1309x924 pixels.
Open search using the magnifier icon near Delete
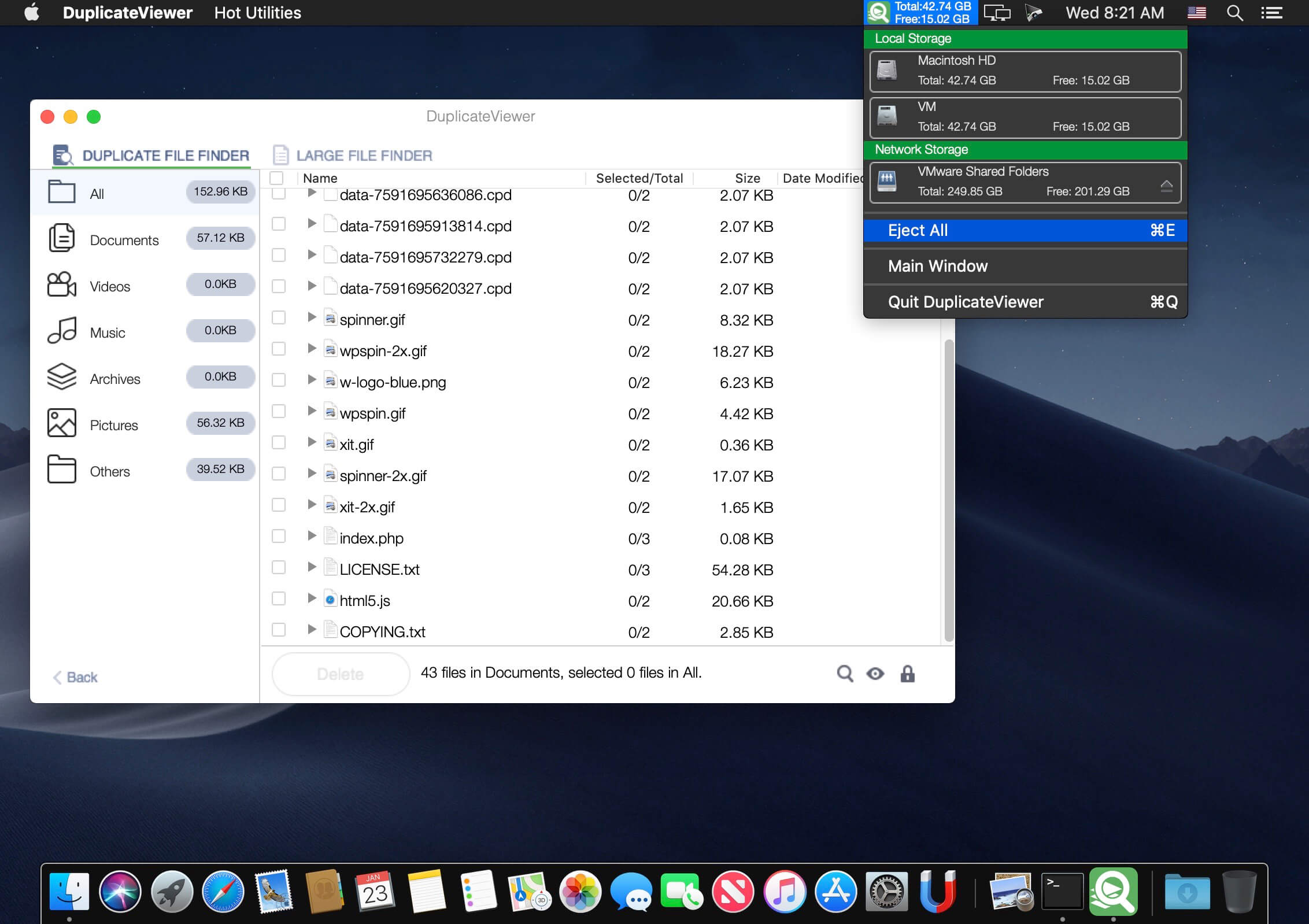click(x=845, y=673)
